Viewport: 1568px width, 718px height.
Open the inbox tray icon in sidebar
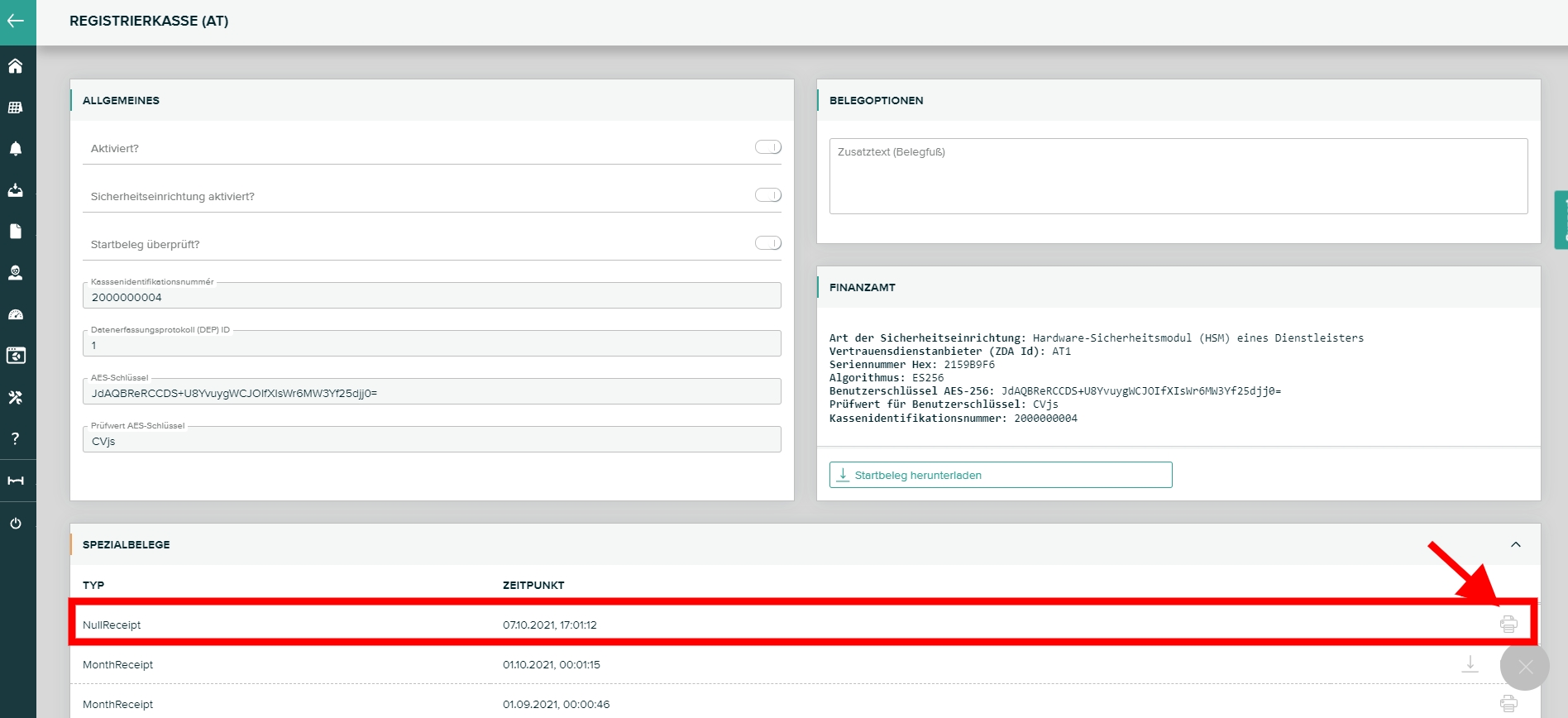tap(16, 190)
